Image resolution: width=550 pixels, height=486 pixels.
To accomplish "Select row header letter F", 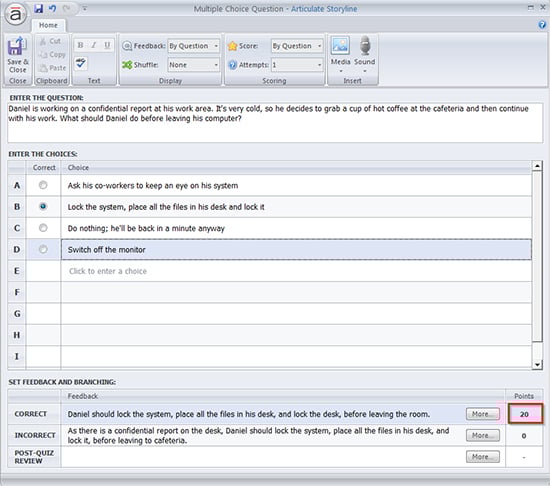I will [x=16, y=292].
